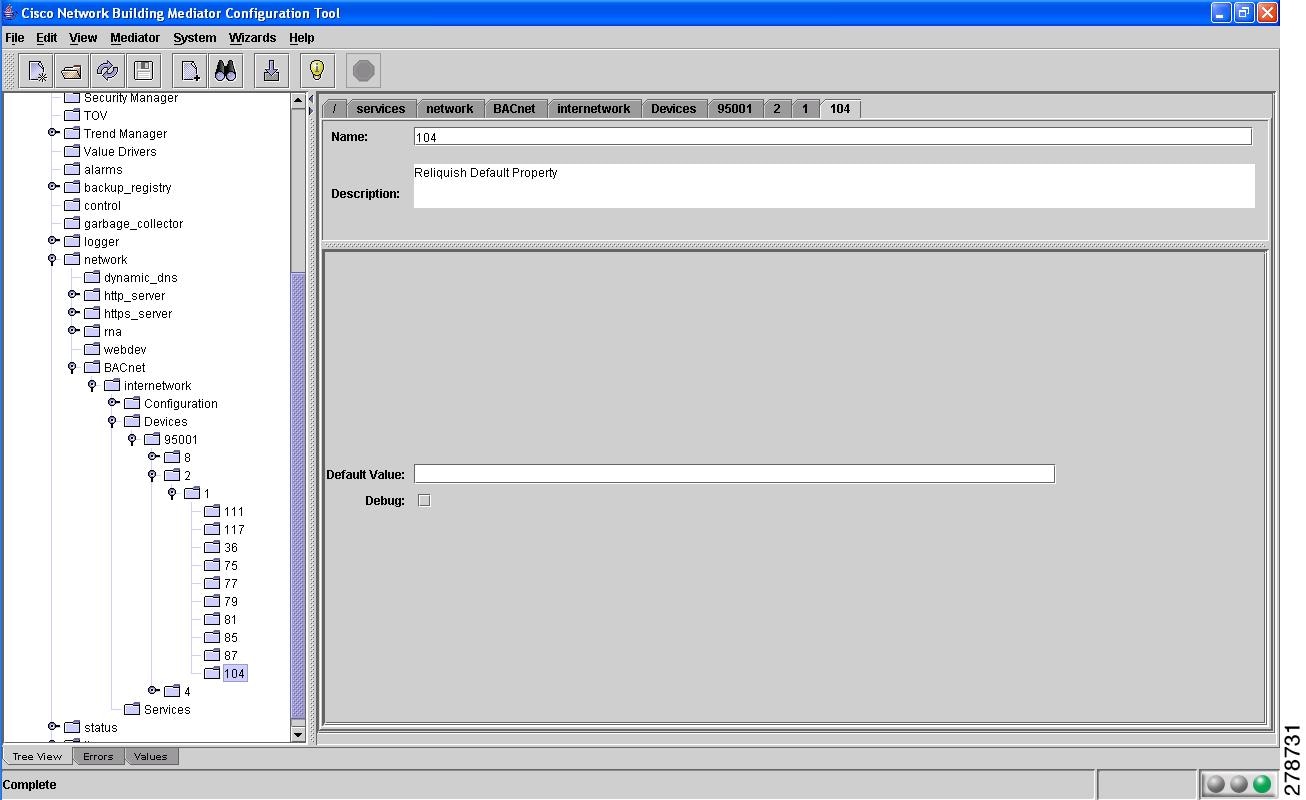Click the binoculars Find icon
1306x800 pixels.
tap(225, 70)
